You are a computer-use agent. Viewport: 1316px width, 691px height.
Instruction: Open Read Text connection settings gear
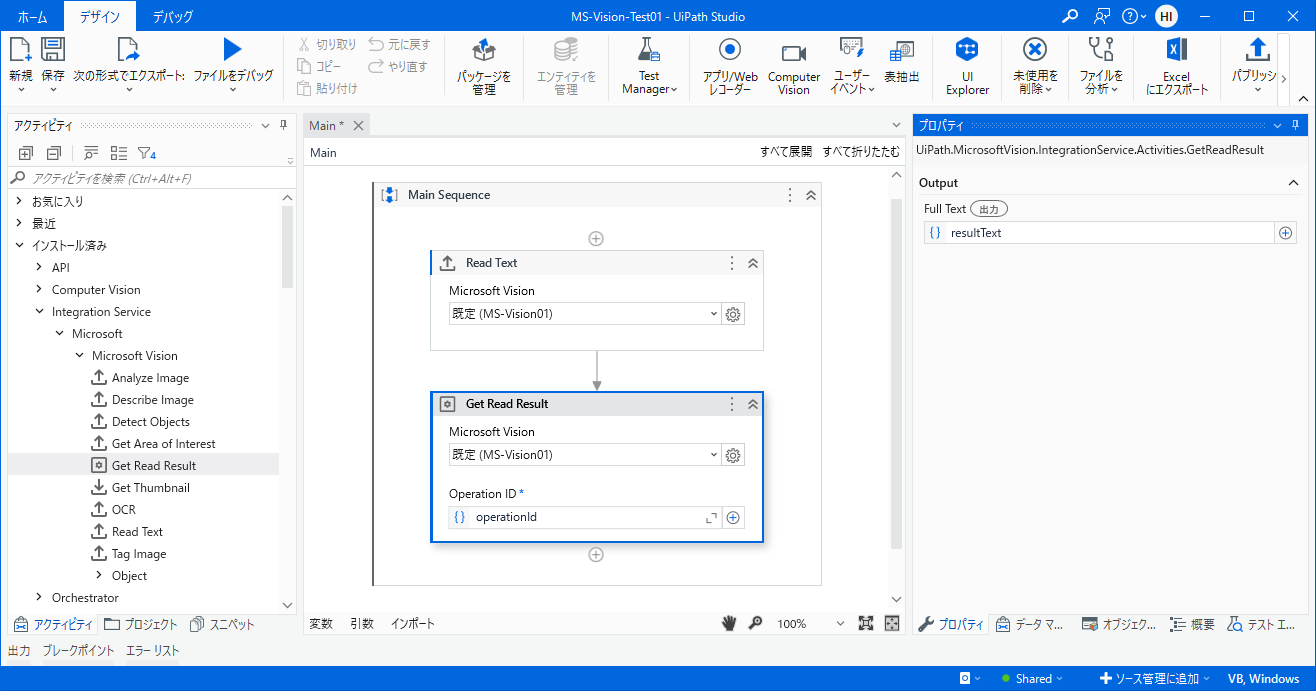click(x=733, y=314)
